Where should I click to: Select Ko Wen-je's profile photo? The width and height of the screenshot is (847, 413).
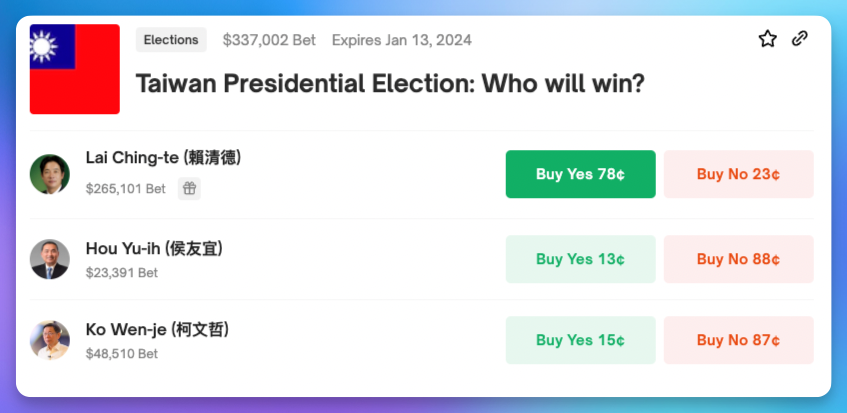pyautogui.click(x=50, y=340)
